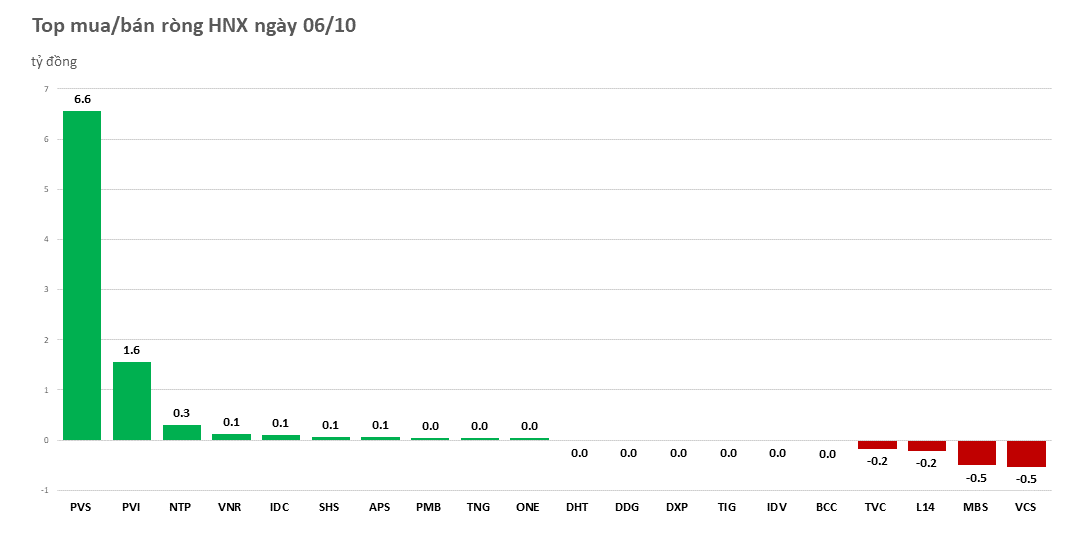
Task: Click the VNR axis label
Action: 230,507
